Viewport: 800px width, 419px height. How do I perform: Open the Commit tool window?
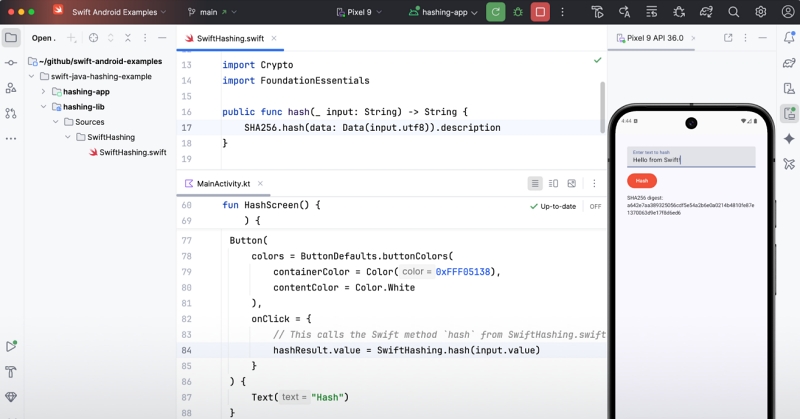click(x=11, y=62)
